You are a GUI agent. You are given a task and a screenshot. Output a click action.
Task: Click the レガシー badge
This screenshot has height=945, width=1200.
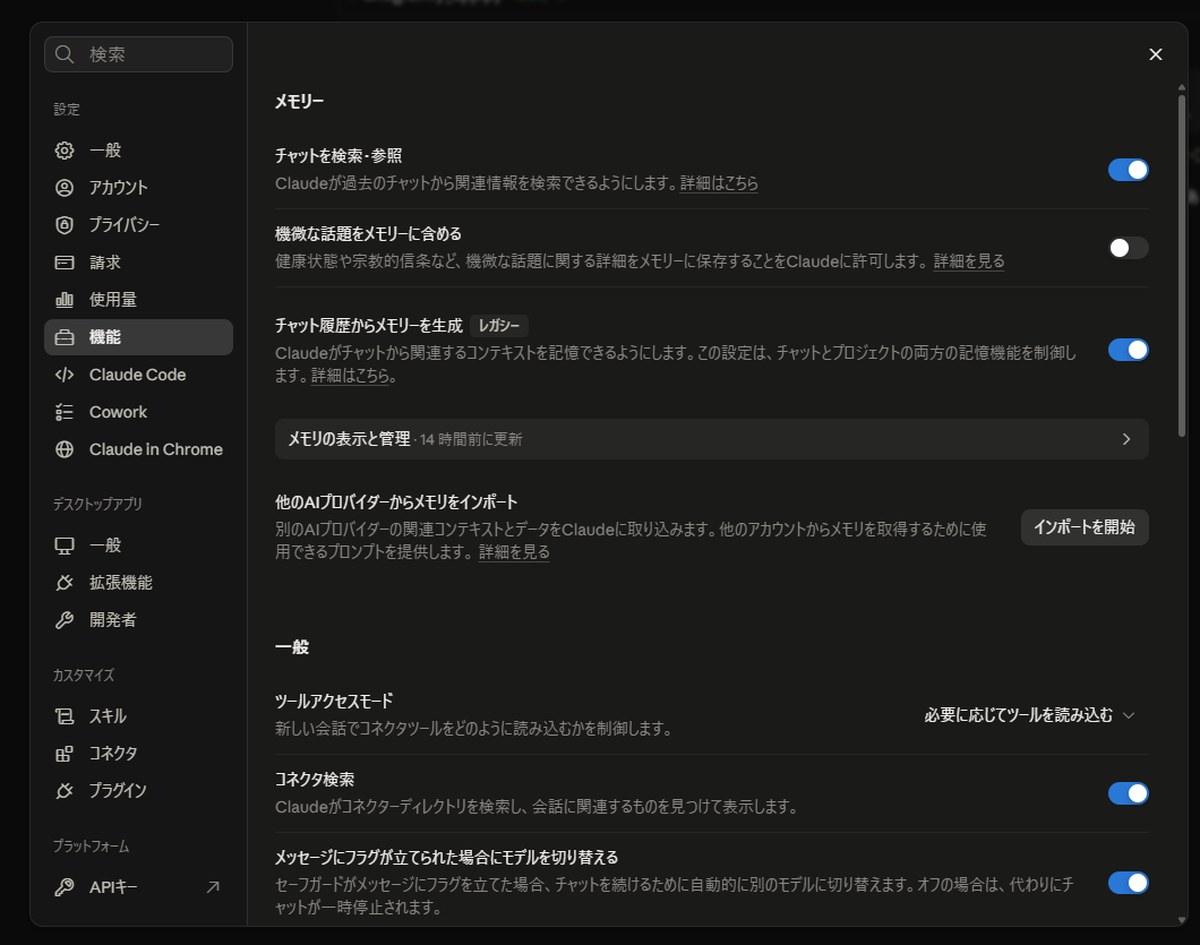point(499,326)
